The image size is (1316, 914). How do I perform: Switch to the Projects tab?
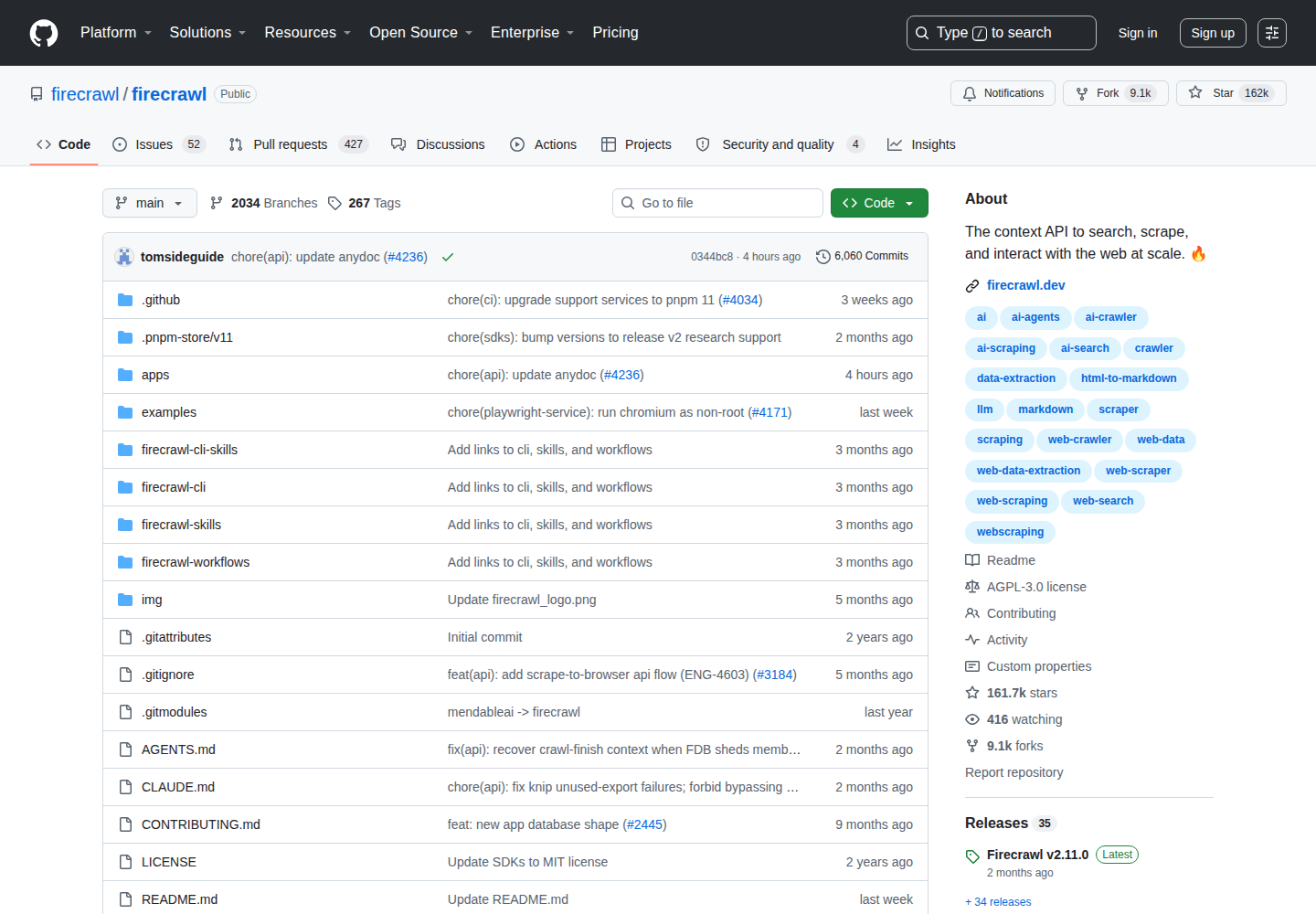point(636,144)
